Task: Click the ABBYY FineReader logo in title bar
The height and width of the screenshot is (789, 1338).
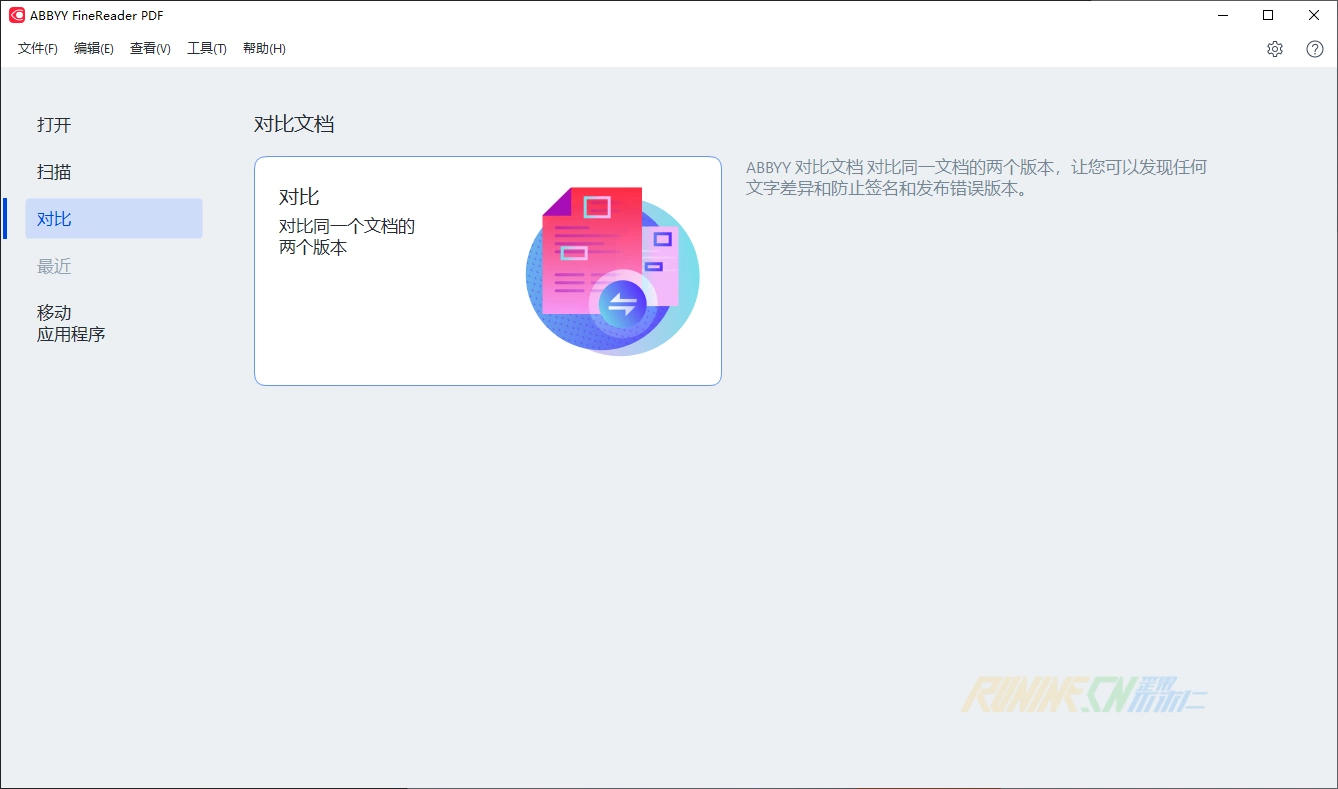Action: 16,15
